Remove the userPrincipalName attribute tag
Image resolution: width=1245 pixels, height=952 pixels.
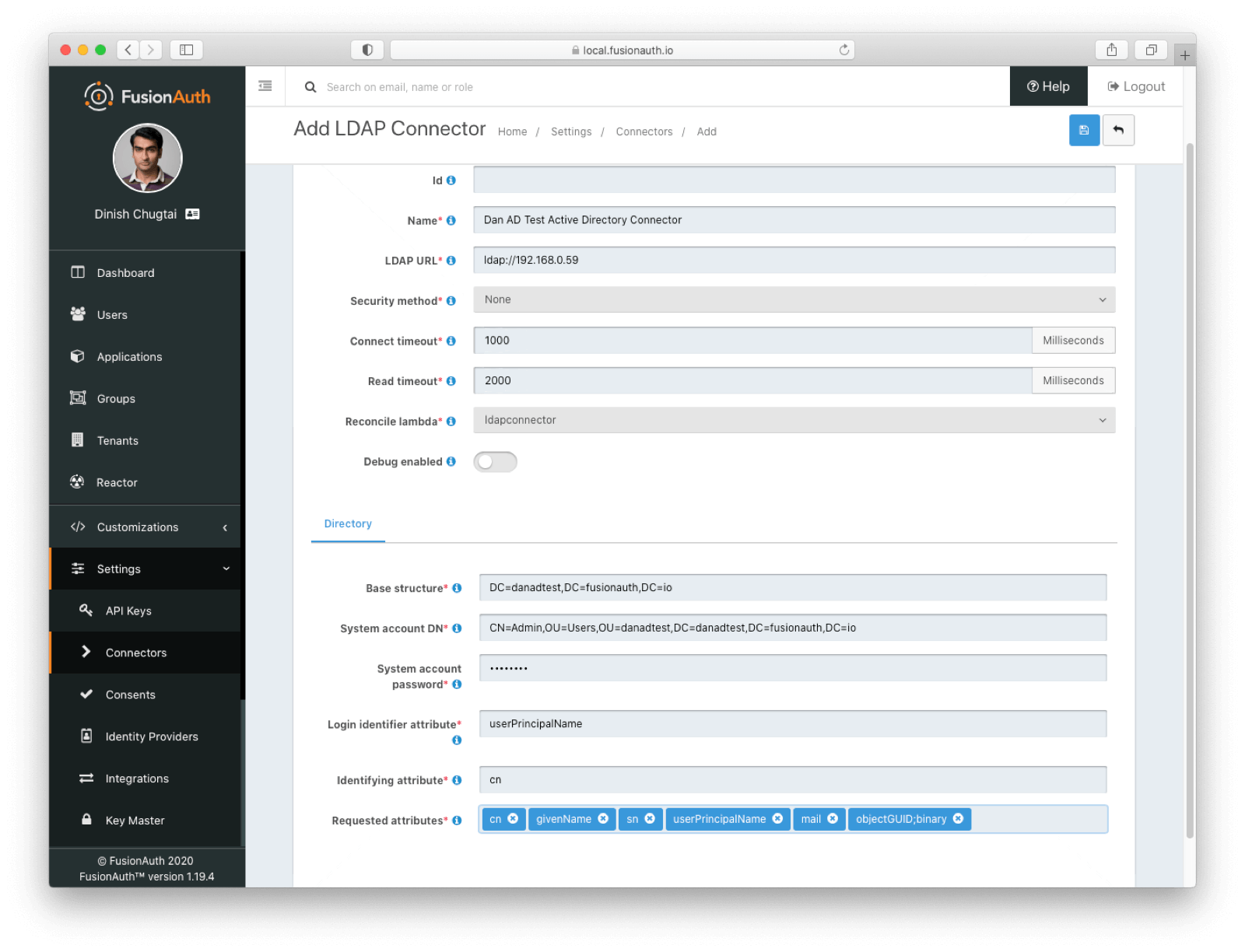click(777, 818)
